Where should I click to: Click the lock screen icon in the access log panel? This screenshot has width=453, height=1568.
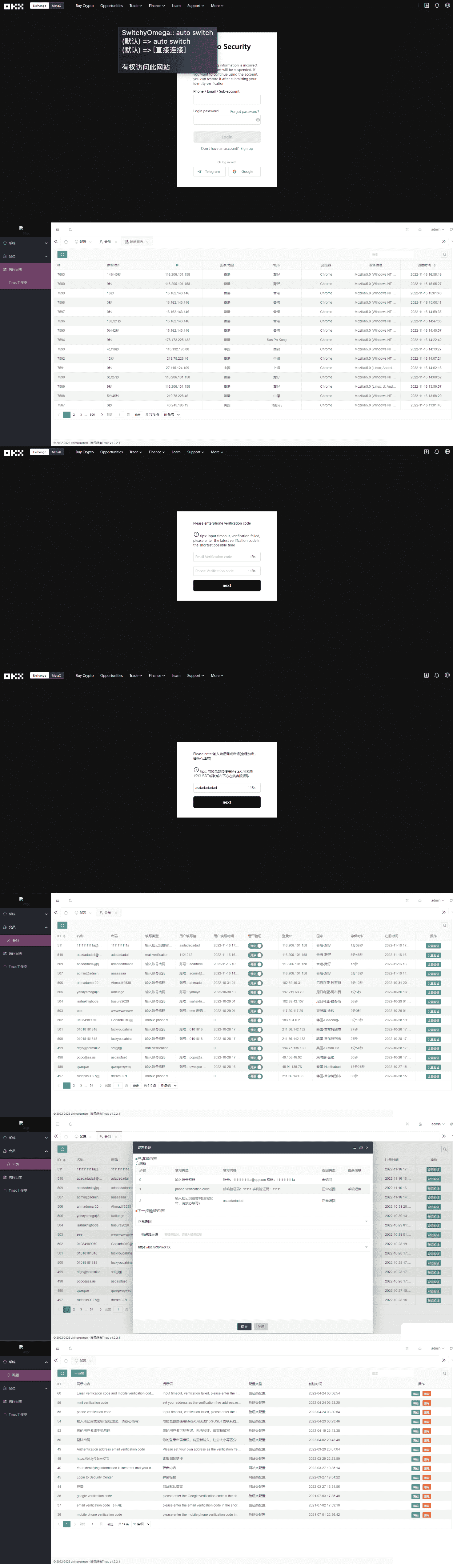(419, 230)
